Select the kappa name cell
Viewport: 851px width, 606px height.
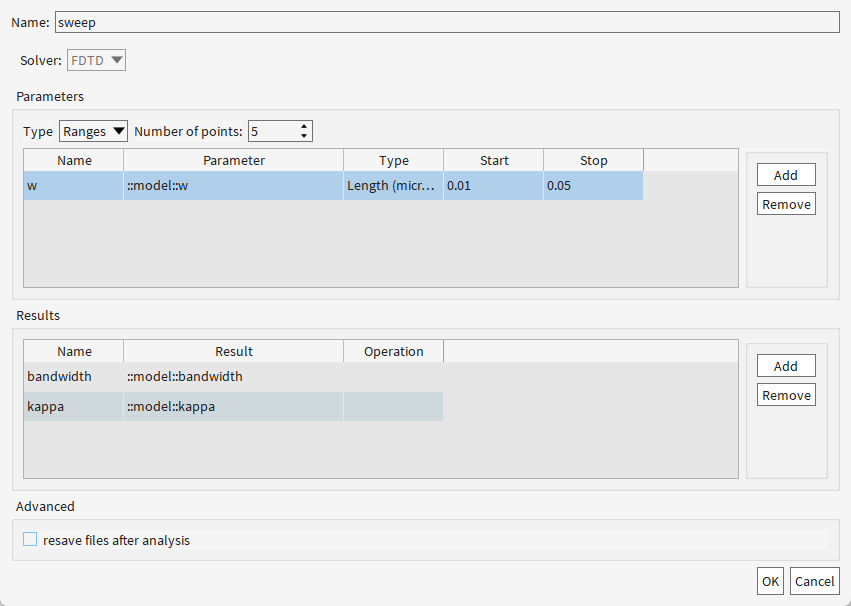coord(74,406)
